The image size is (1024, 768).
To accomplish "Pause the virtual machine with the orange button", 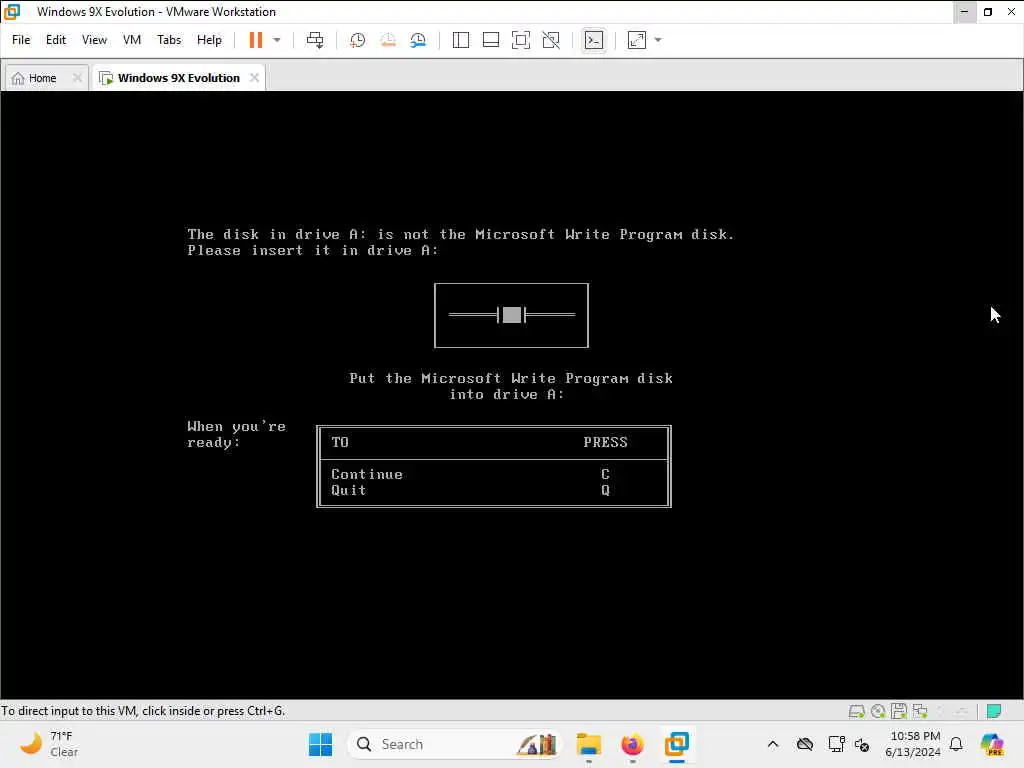I will [x=255, y=40].
